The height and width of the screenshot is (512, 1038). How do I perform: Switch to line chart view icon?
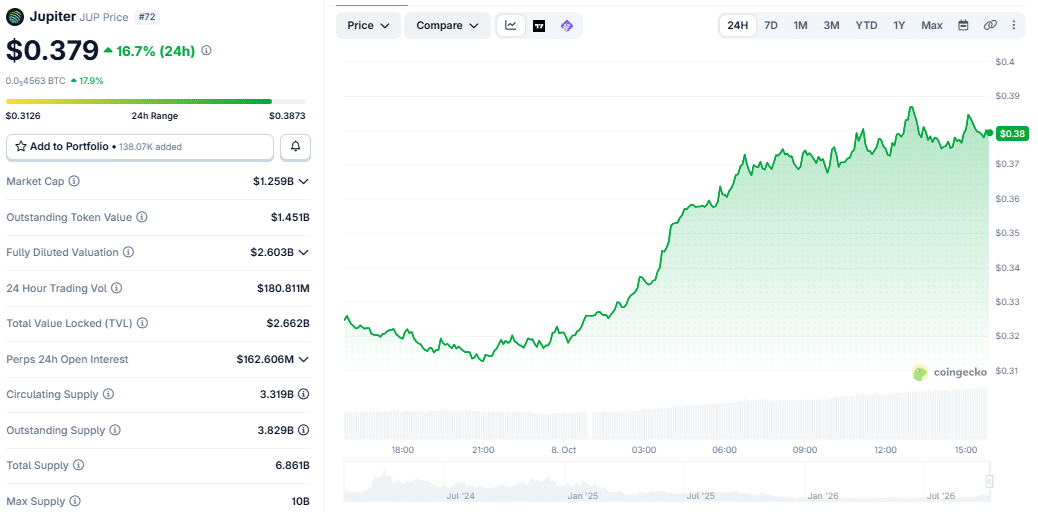510,25
